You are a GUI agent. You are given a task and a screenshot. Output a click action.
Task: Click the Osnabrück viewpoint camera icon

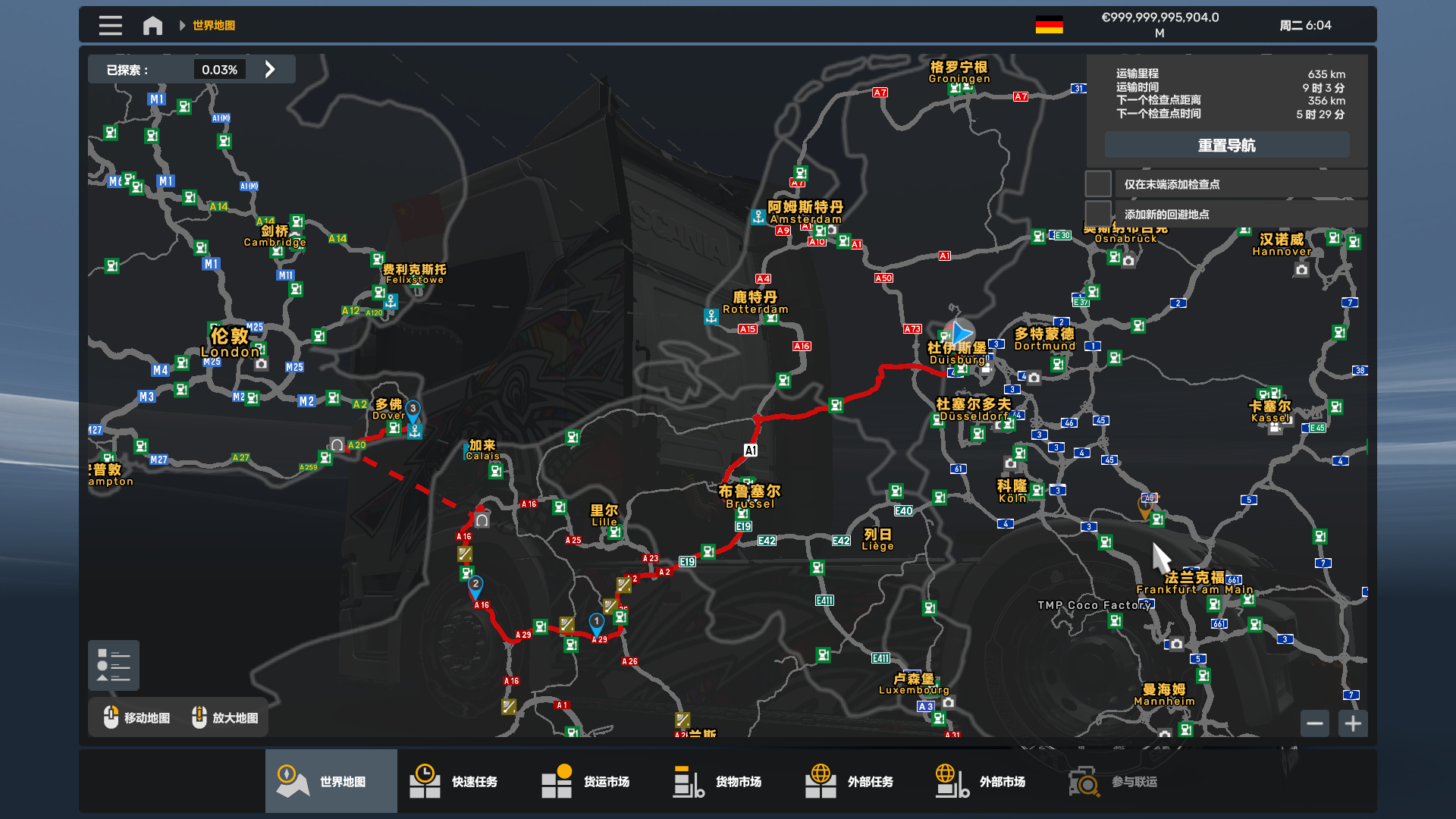coord(1128,261)
